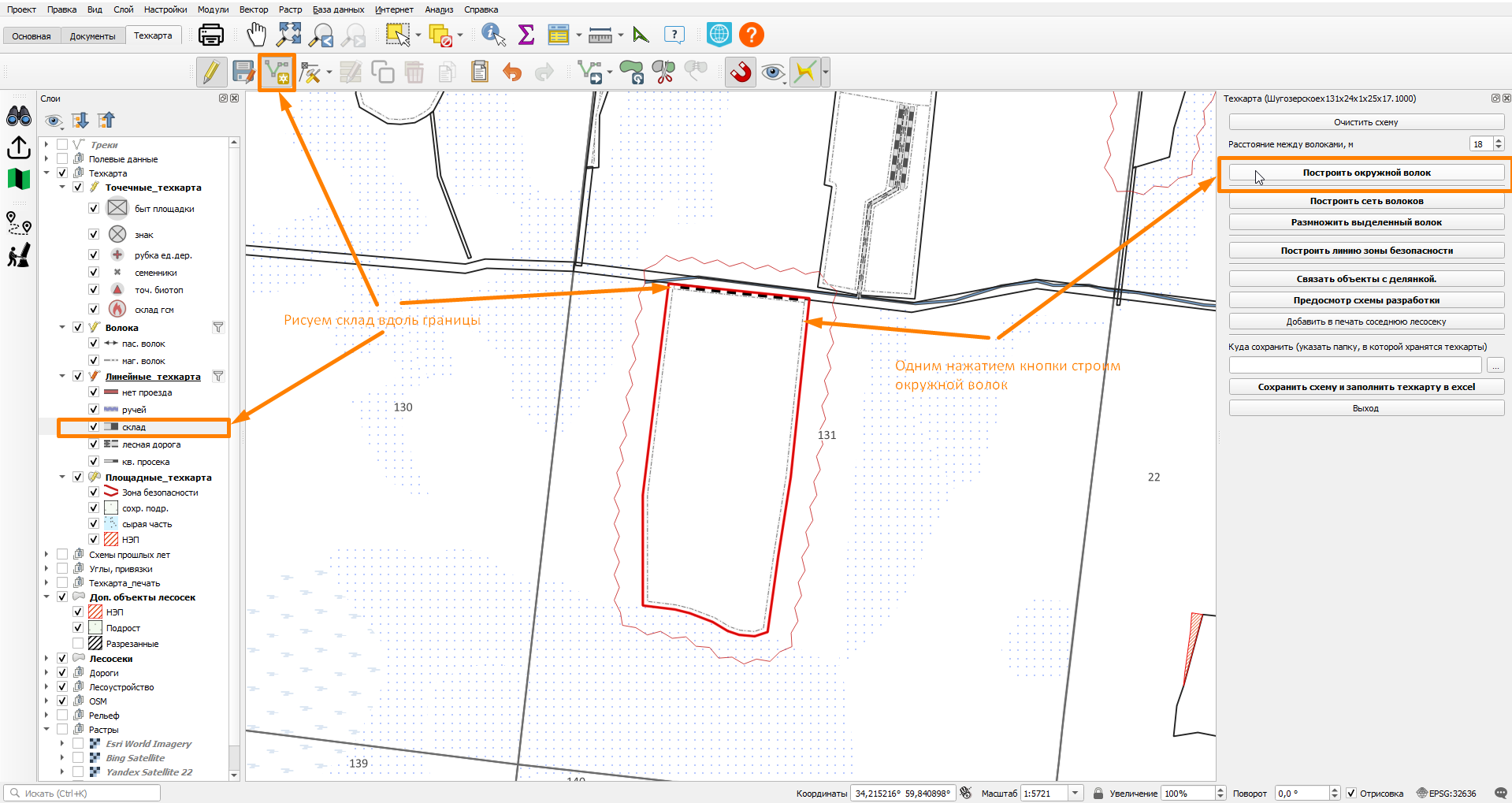The image size is (1512, 803).
Task: Expand the Лесосеки group
Action: [x=46, y=659]
